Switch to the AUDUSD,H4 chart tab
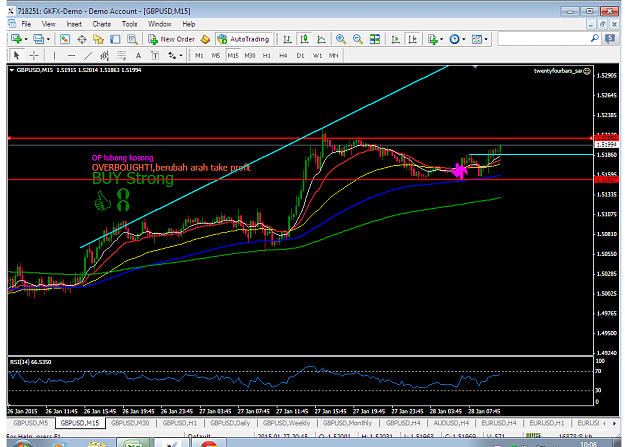Image resolution: width=625 pixels, height=447 pixels. (x=451, y=423)
